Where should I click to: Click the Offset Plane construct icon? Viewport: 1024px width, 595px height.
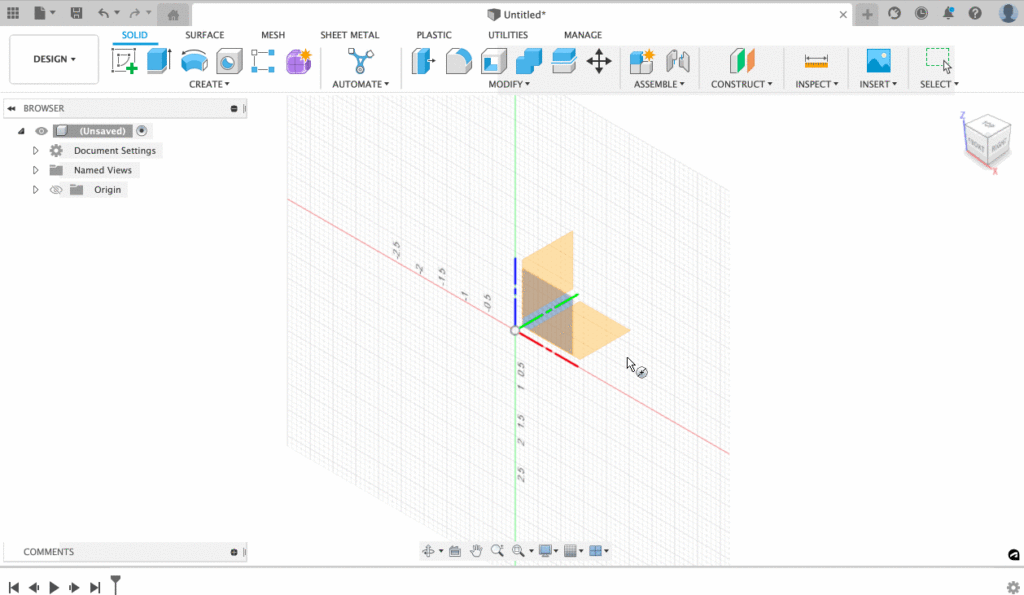tap(741, 61)
